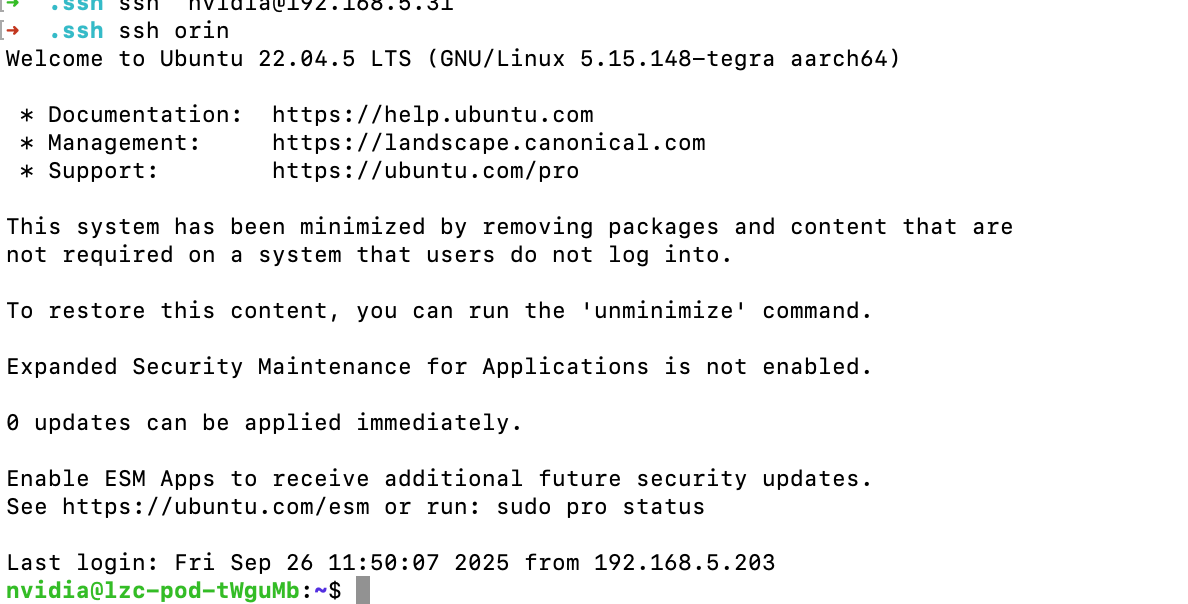The image size is (1188, 604).
Task: Click the 'sudo pro status' command text
Action: (x=601, y=507)
